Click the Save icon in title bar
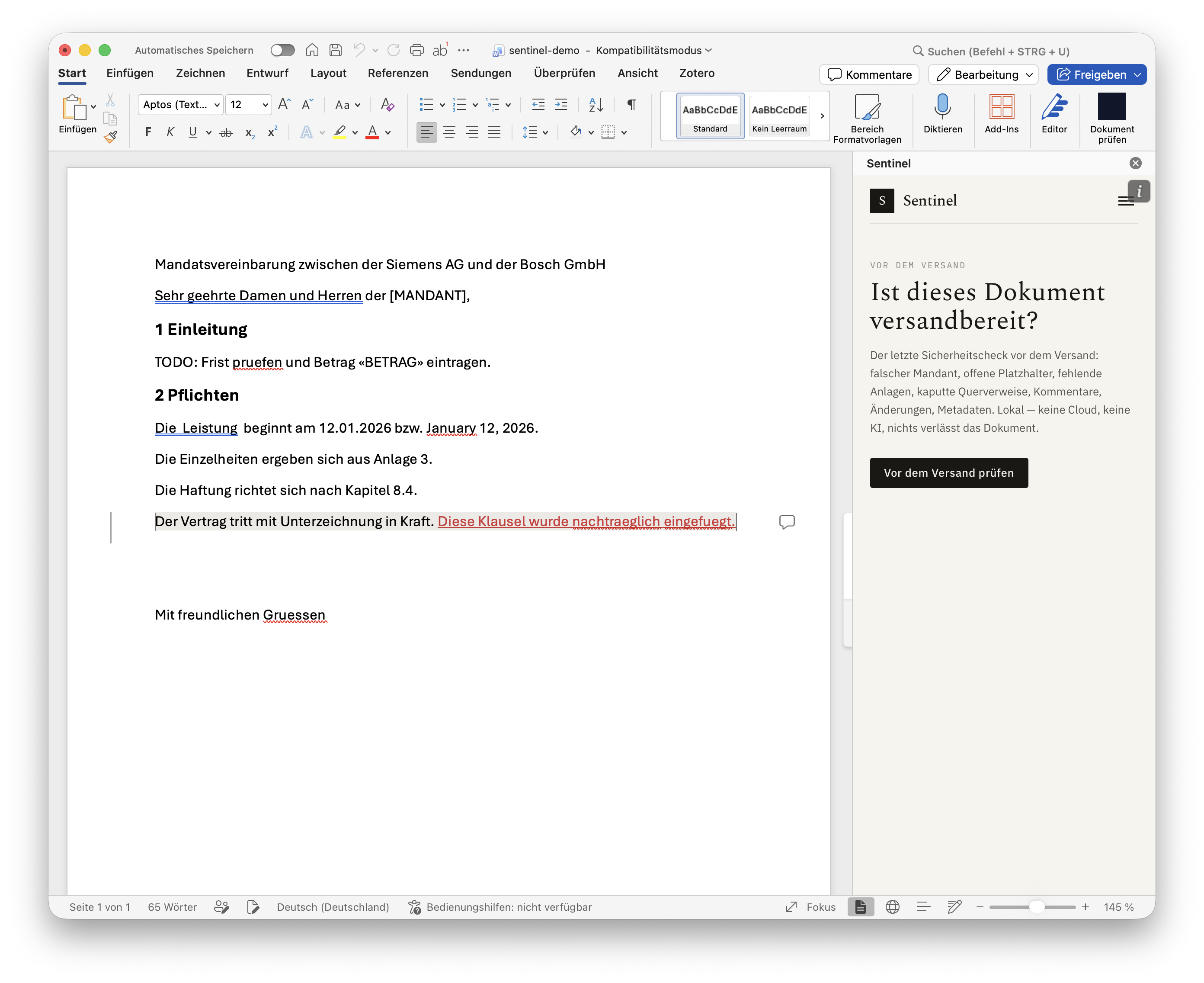1204x983 pixels. click(336, 50)
